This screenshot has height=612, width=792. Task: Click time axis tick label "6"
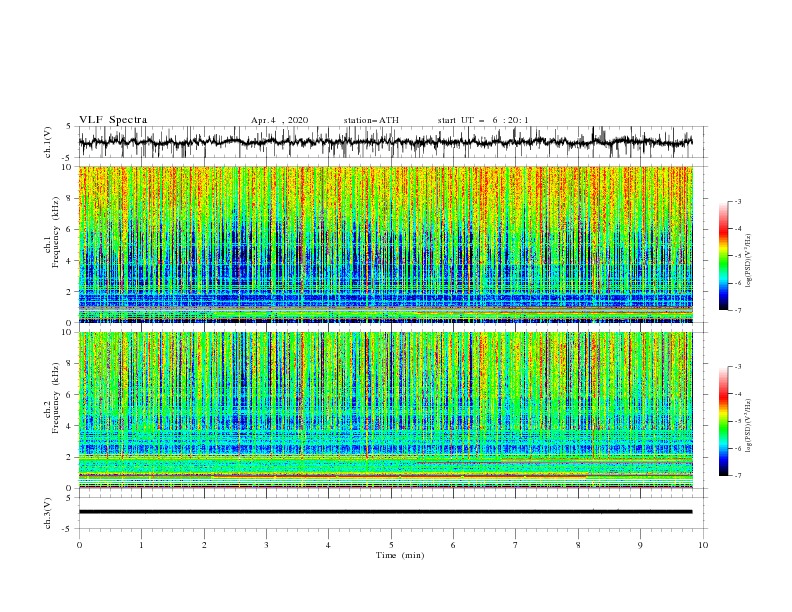pos(453,545)
